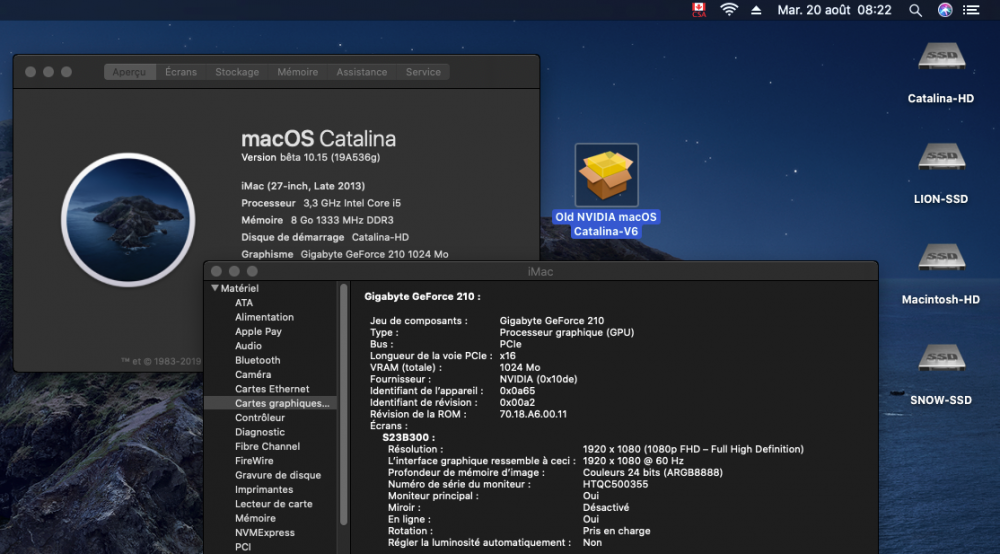
Task: Select Apple Pay in the sidebar
Action: [x=258, y=332]
